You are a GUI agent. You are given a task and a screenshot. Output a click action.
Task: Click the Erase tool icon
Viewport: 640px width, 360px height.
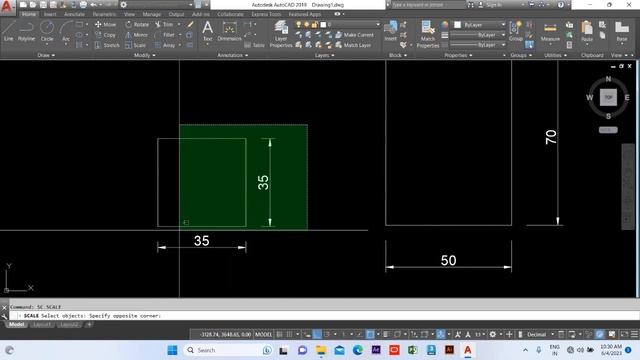[190, 24]
